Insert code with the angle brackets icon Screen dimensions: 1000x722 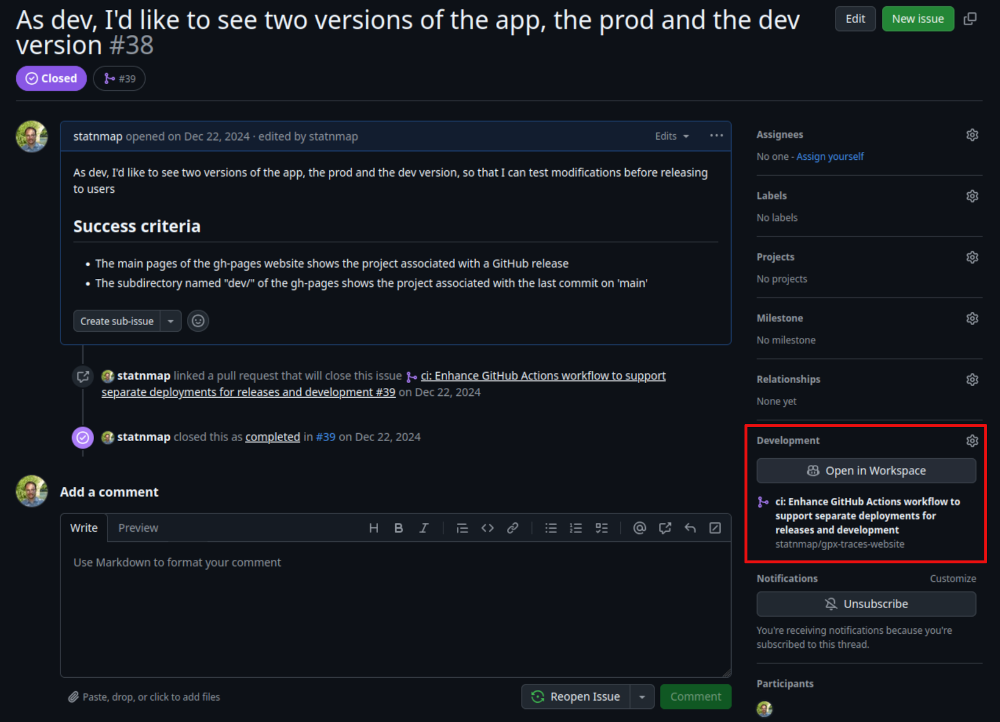(487, 528)
